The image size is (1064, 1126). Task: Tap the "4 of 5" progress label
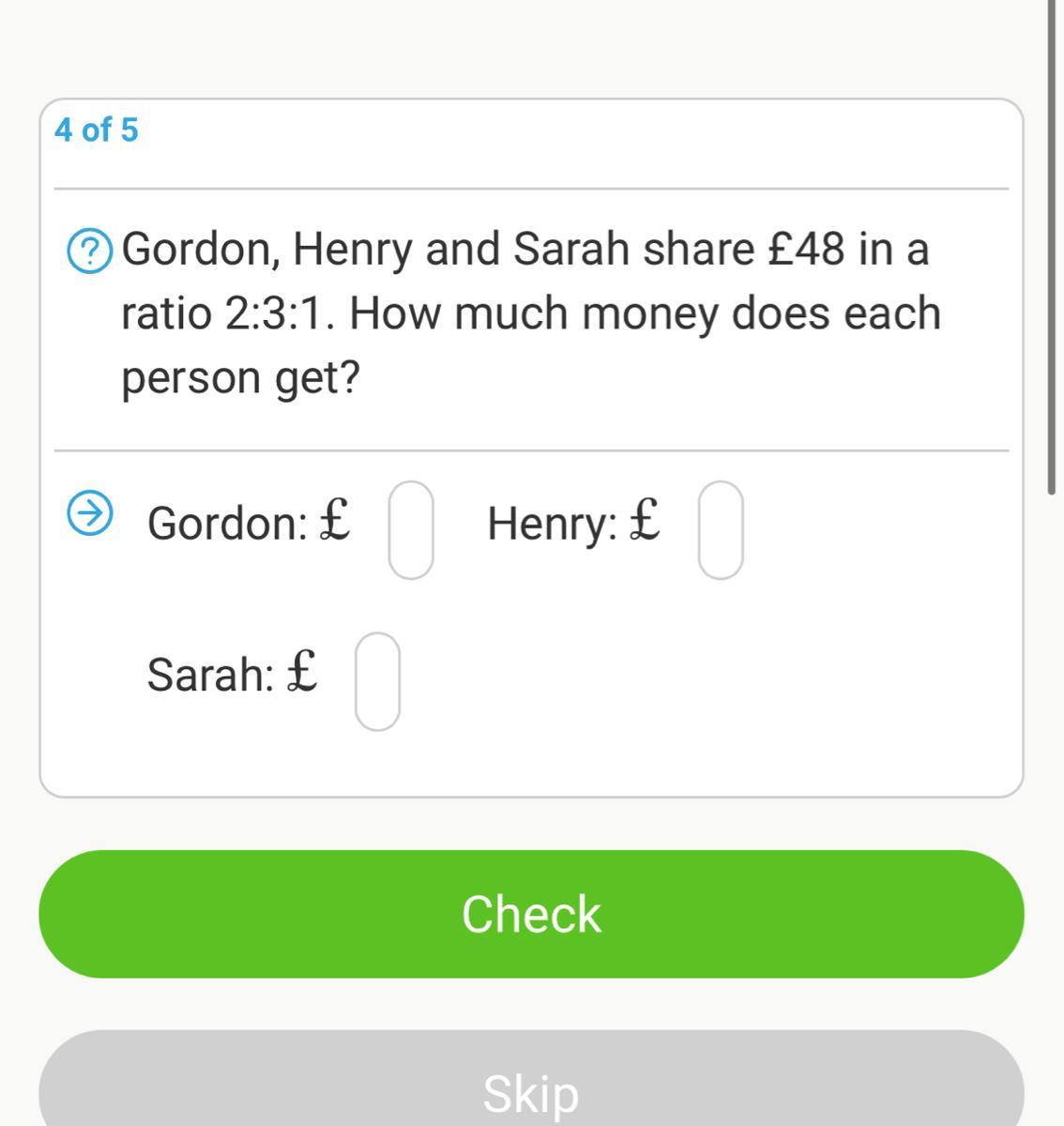point(96,129)
